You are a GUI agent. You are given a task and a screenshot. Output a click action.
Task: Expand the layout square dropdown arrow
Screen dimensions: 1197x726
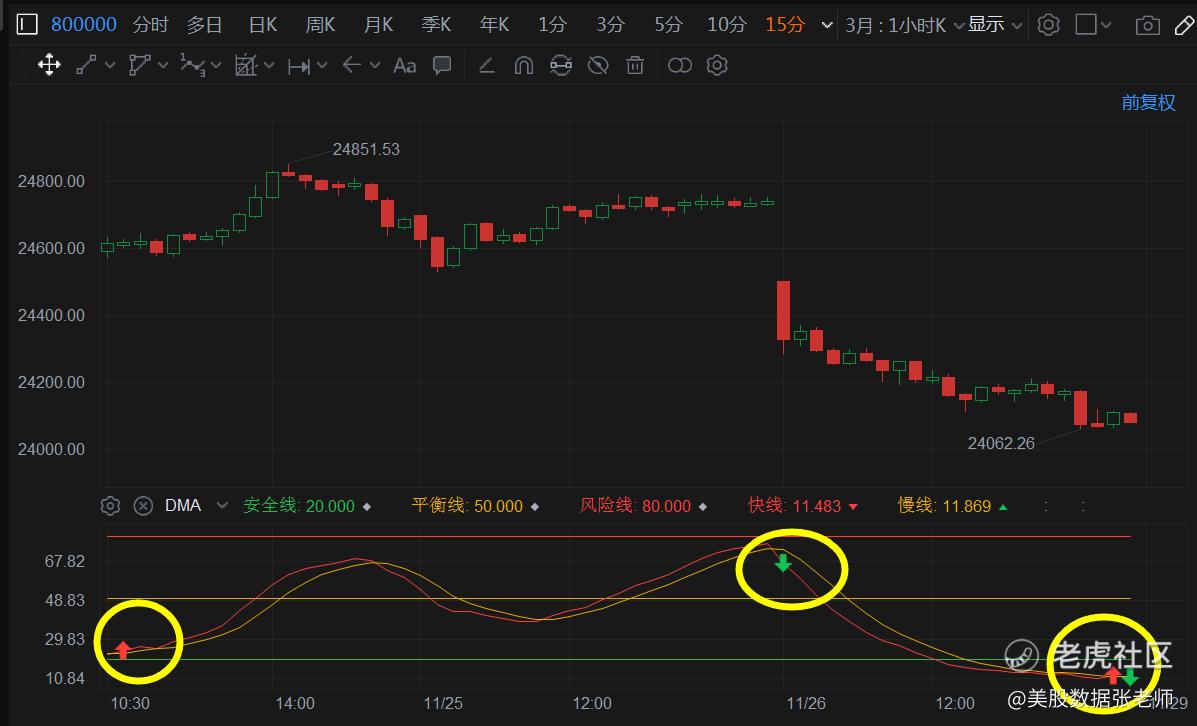pyautogui.click(x=1106, y=25)
